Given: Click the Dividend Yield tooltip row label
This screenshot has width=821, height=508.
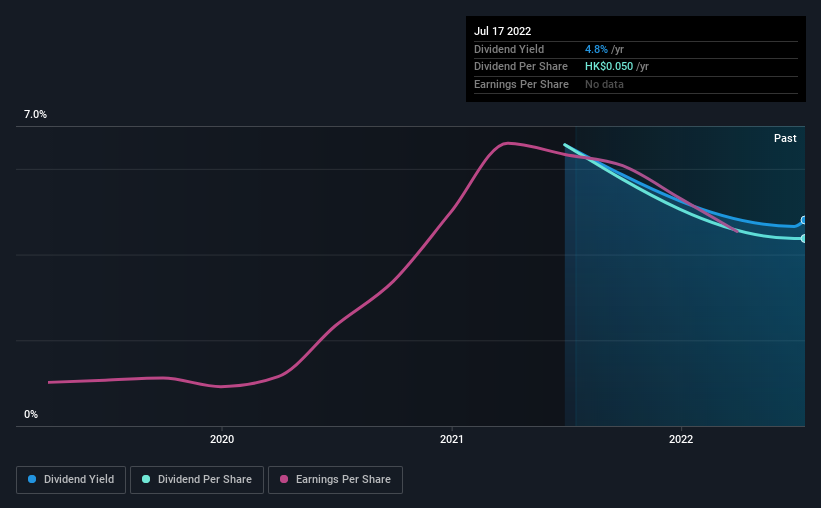Looking at the screenshot, I should 509,49.
